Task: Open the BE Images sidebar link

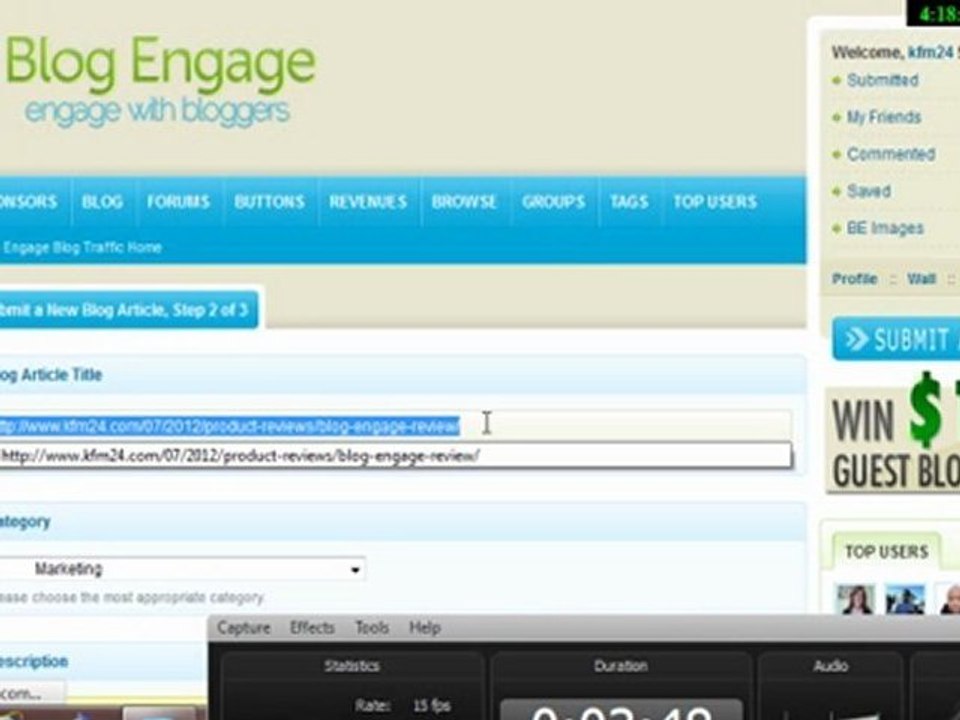Action: tap(885, 228)
